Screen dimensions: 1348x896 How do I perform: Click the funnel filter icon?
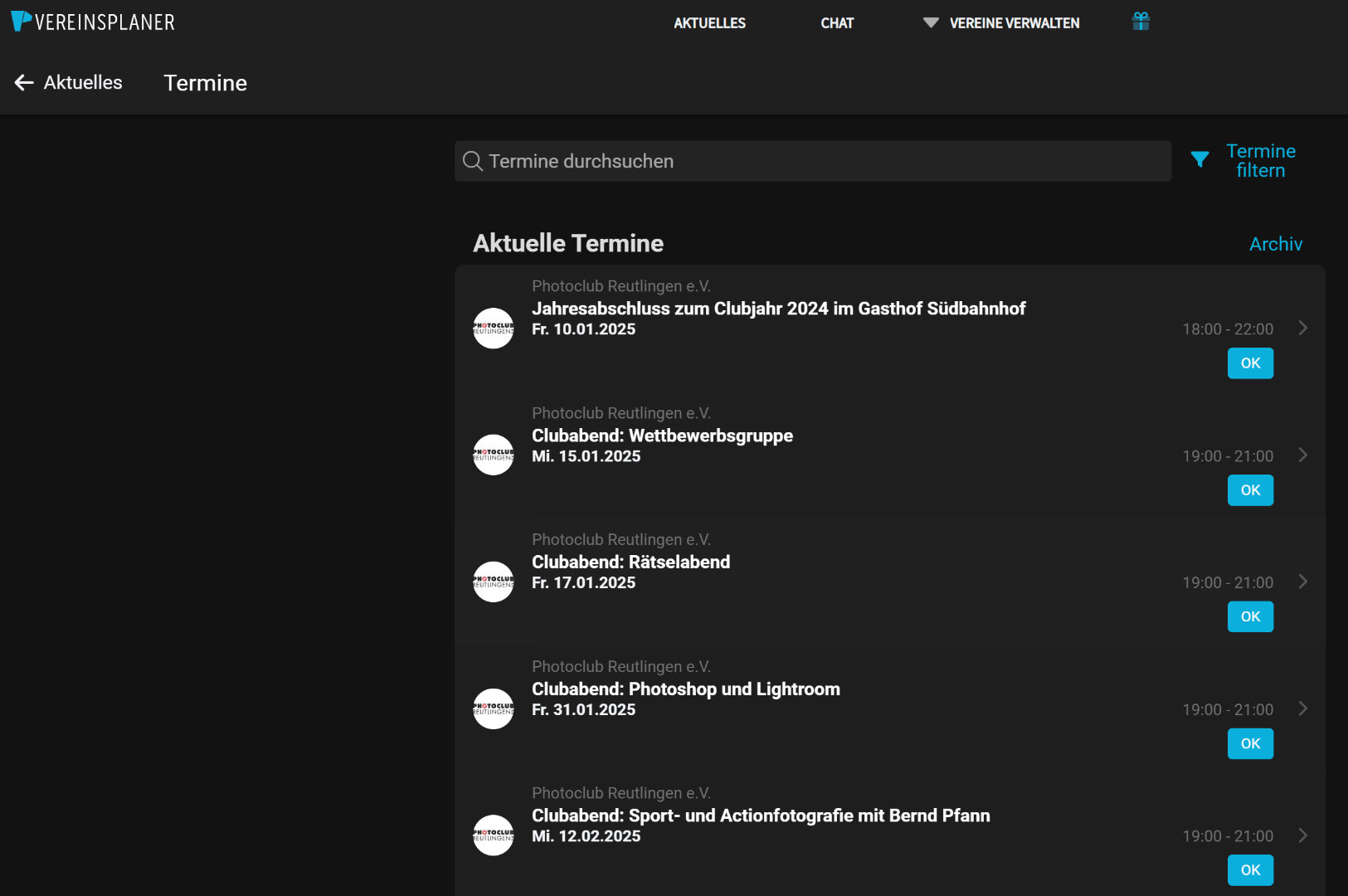[x=1200, y=159]
